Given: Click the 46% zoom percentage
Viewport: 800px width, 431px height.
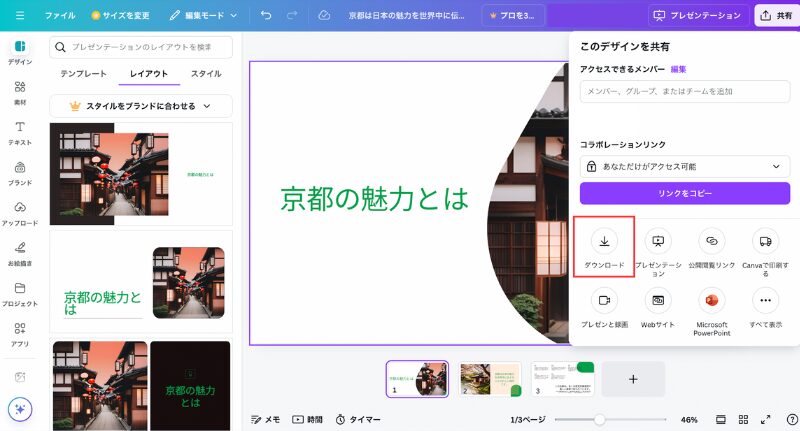Looking at the screenshot, I should [689, 419].
